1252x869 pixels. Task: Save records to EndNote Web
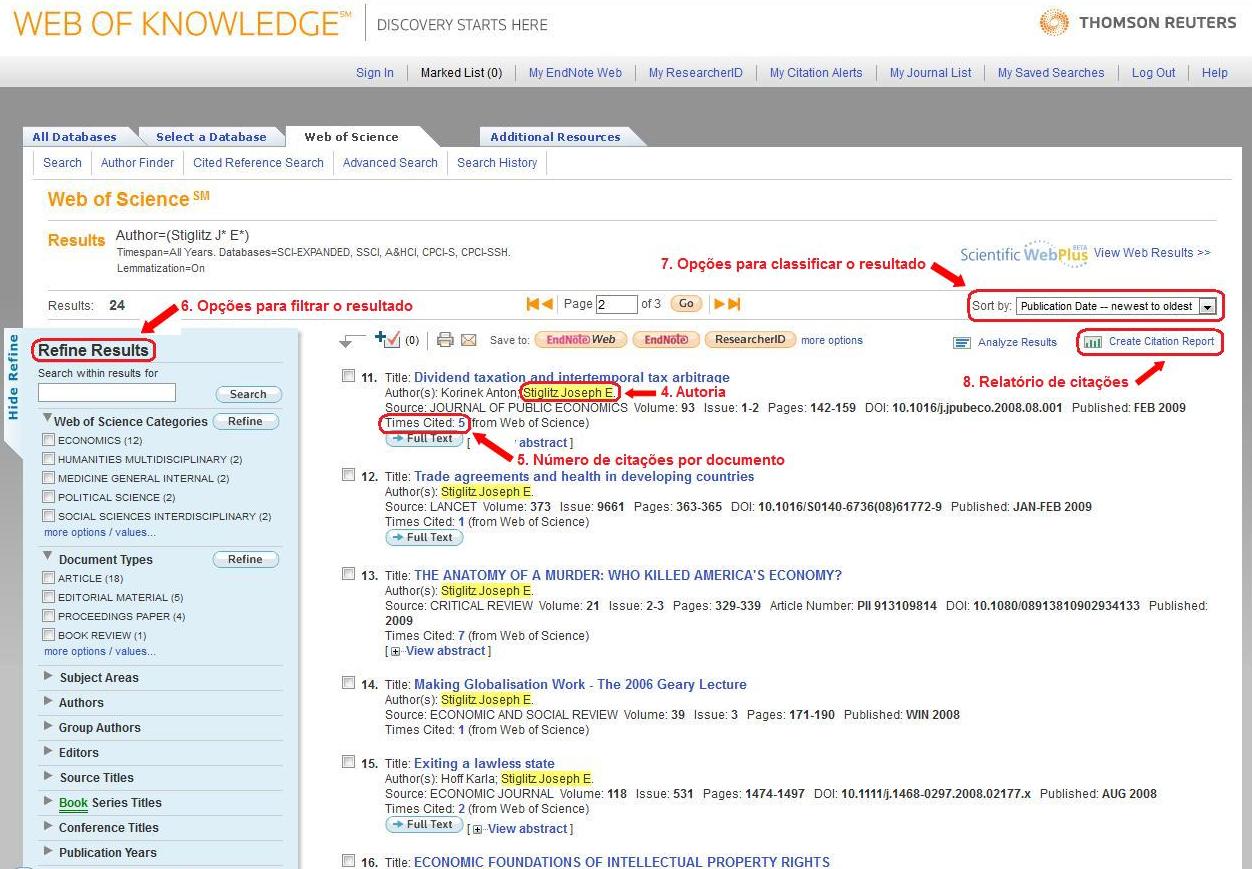coord(581,340)
